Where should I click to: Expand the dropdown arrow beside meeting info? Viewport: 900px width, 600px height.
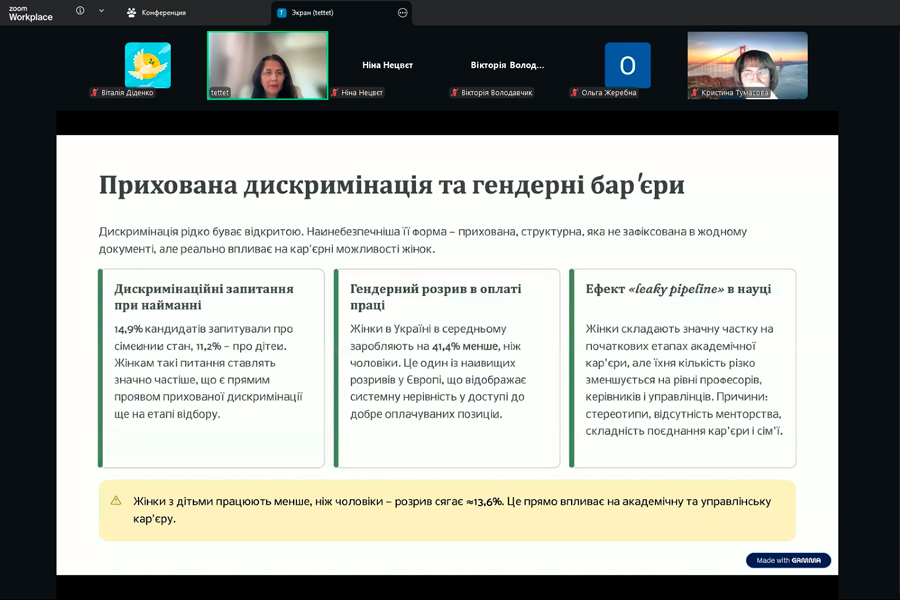pyautogui.click(x=101, y=10)
